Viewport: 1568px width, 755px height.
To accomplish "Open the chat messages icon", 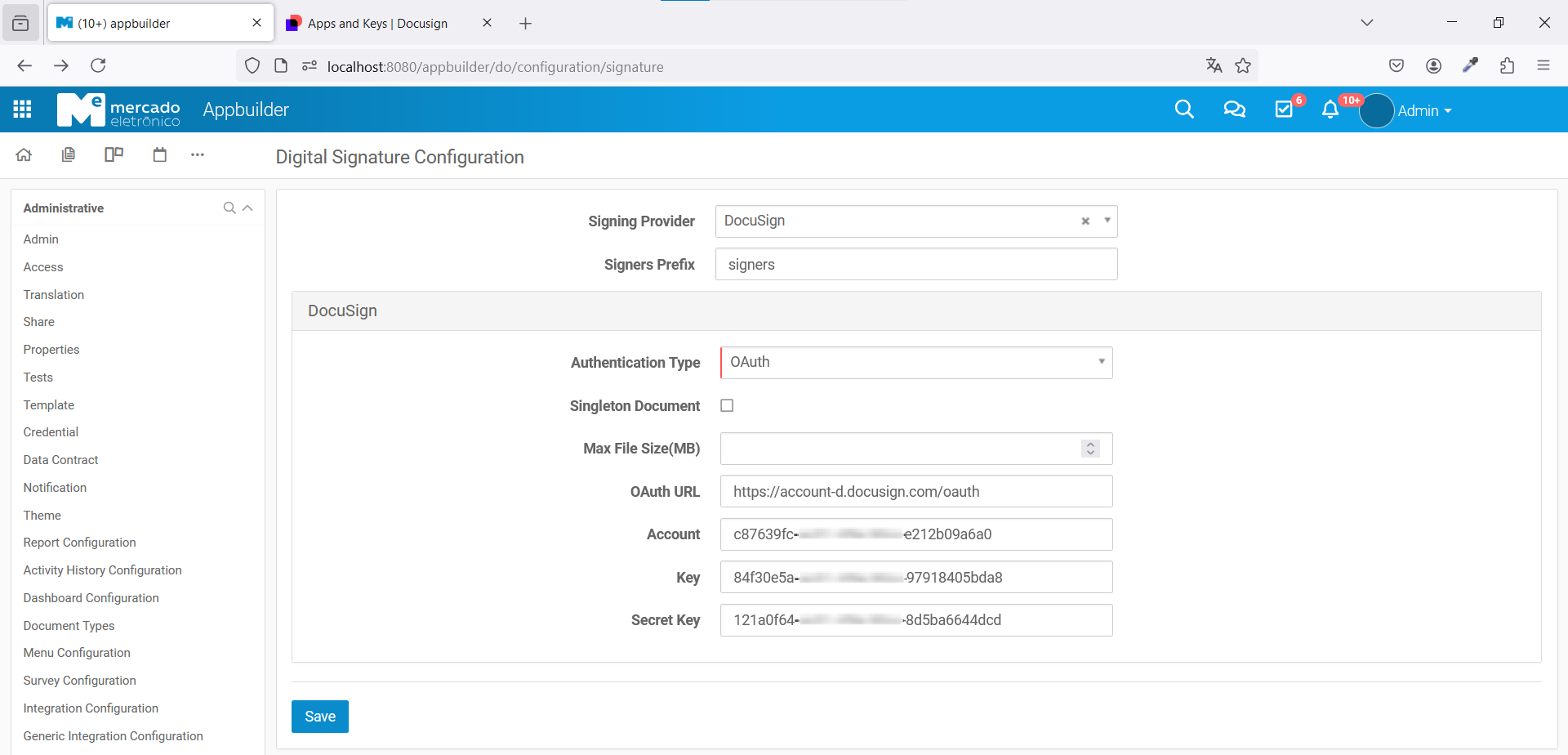I will tap(1234, 109).
